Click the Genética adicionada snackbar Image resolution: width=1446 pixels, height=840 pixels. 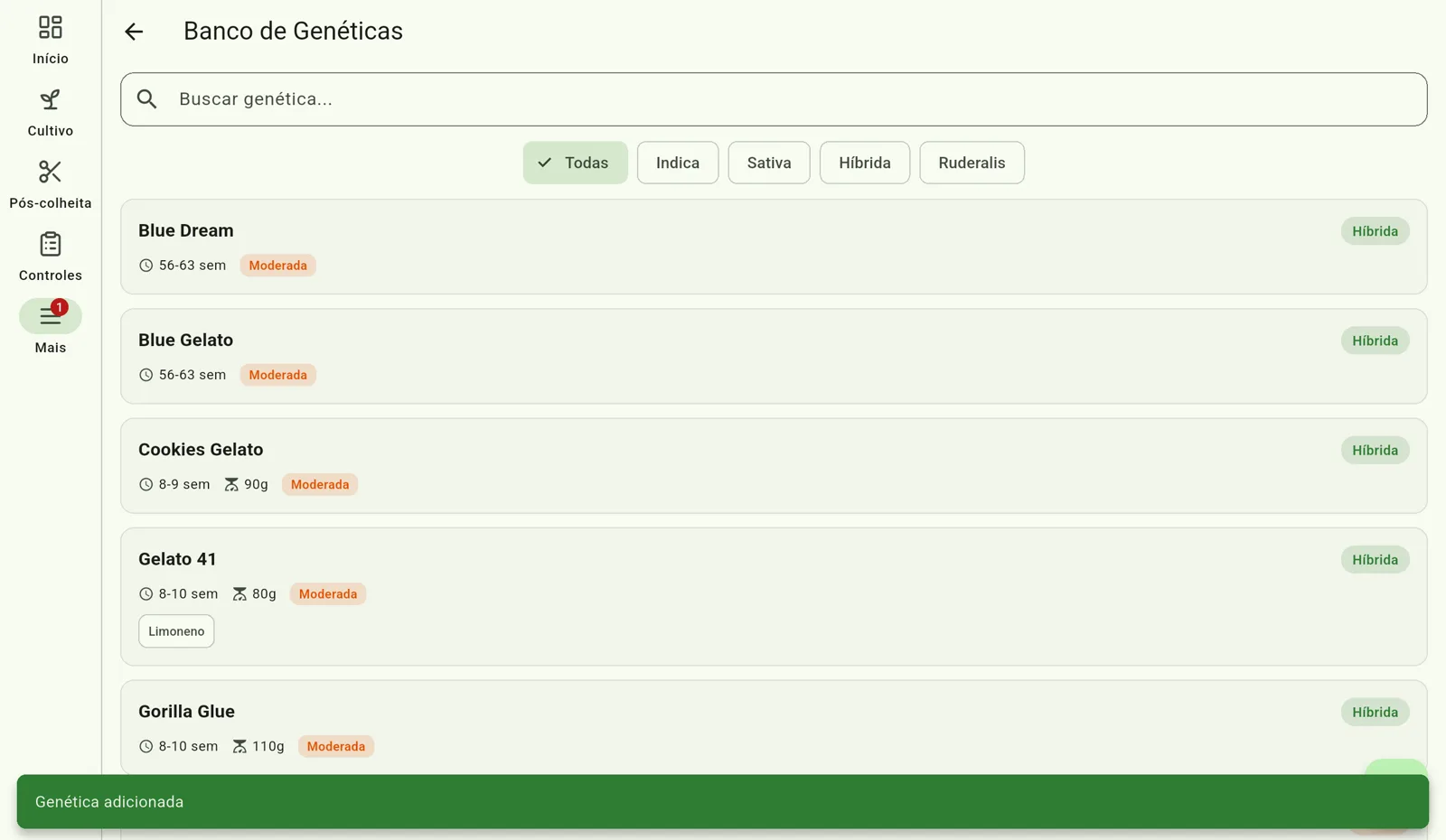click(x=723, y=801)
